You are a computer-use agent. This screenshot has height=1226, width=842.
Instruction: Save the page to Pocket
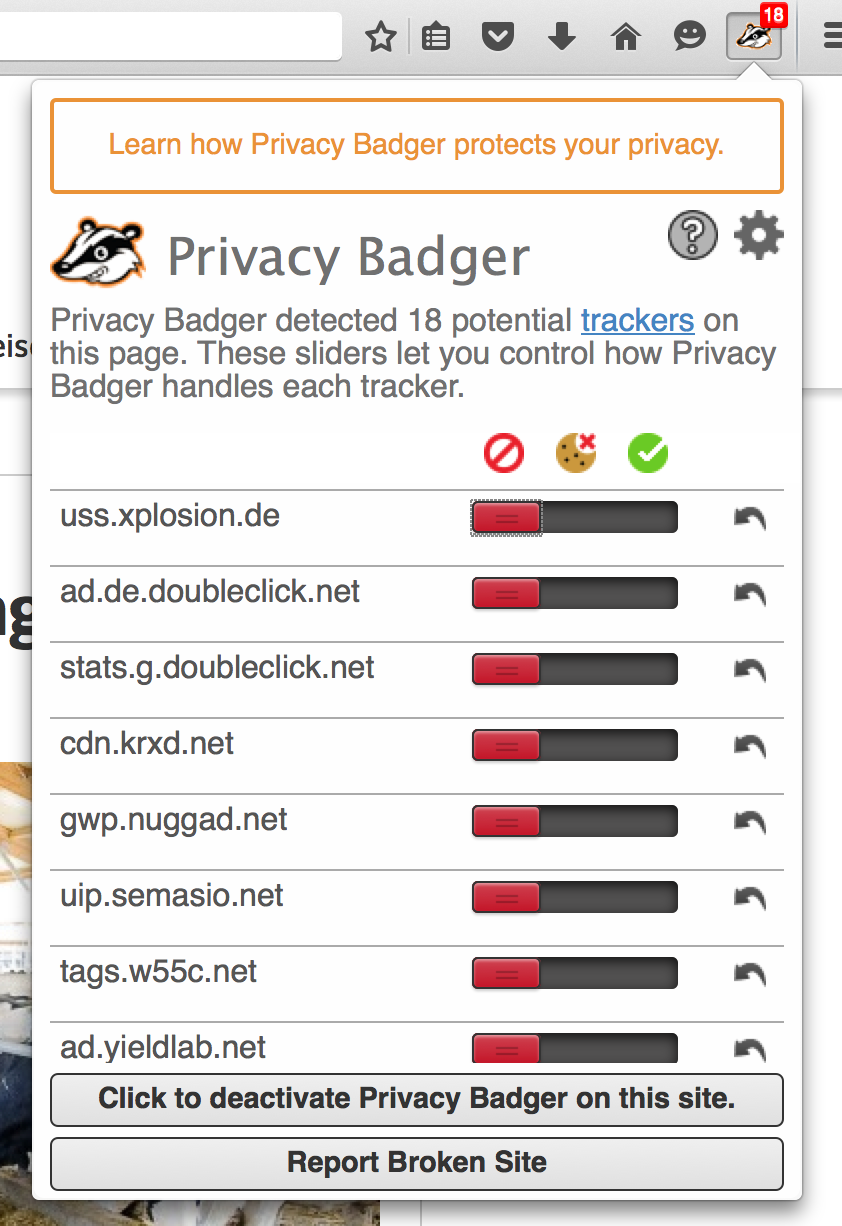(x=497, y=36)
